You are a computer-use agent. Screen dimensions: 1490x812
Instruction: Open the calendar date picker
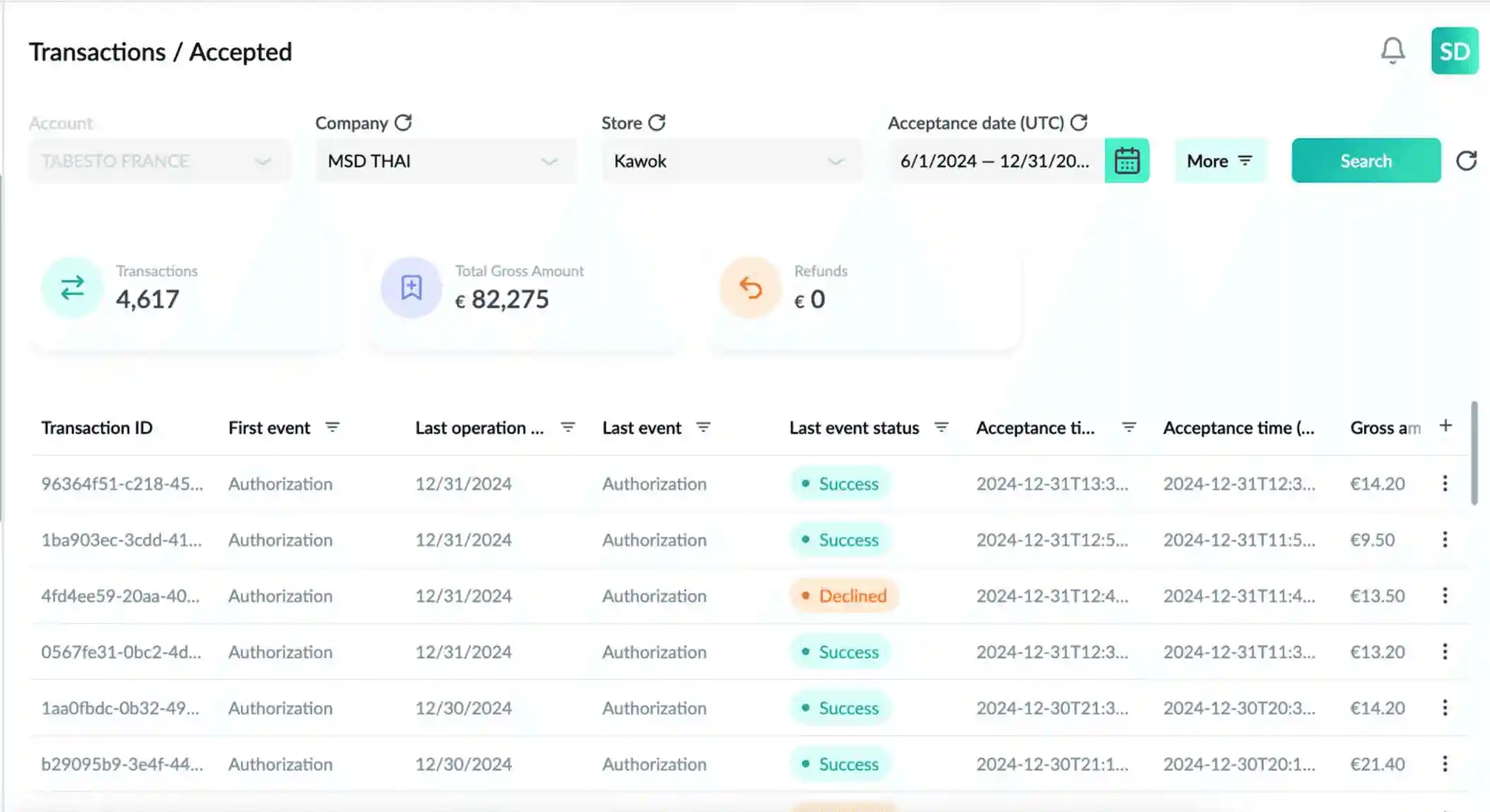(x=1126, y=161)
